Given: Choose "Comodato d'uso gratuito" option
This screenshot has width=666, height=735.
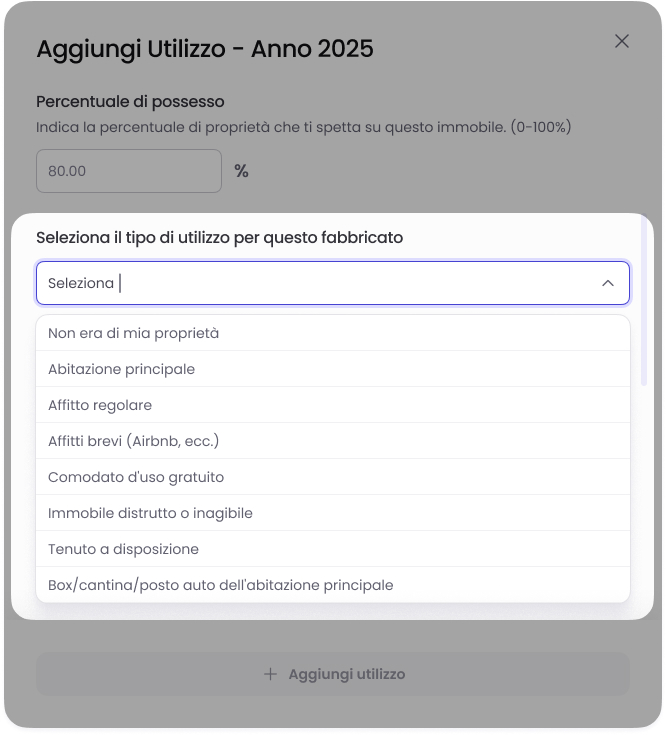Looking at the screenshot, I should [x=136, y=477].
